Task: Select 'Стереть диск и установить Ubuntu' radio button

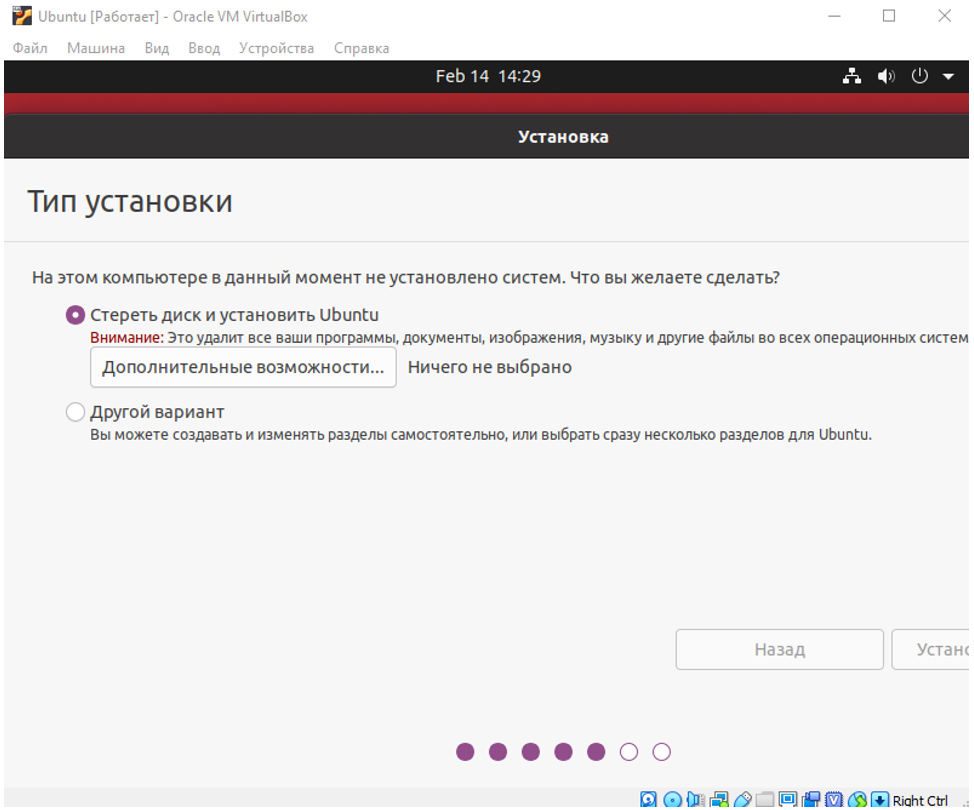Action: click(75, 315)
